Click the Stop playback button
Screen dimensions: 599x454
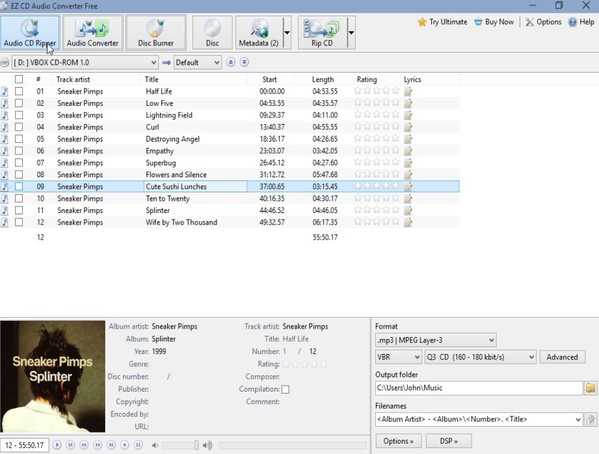tap(125, 445)
